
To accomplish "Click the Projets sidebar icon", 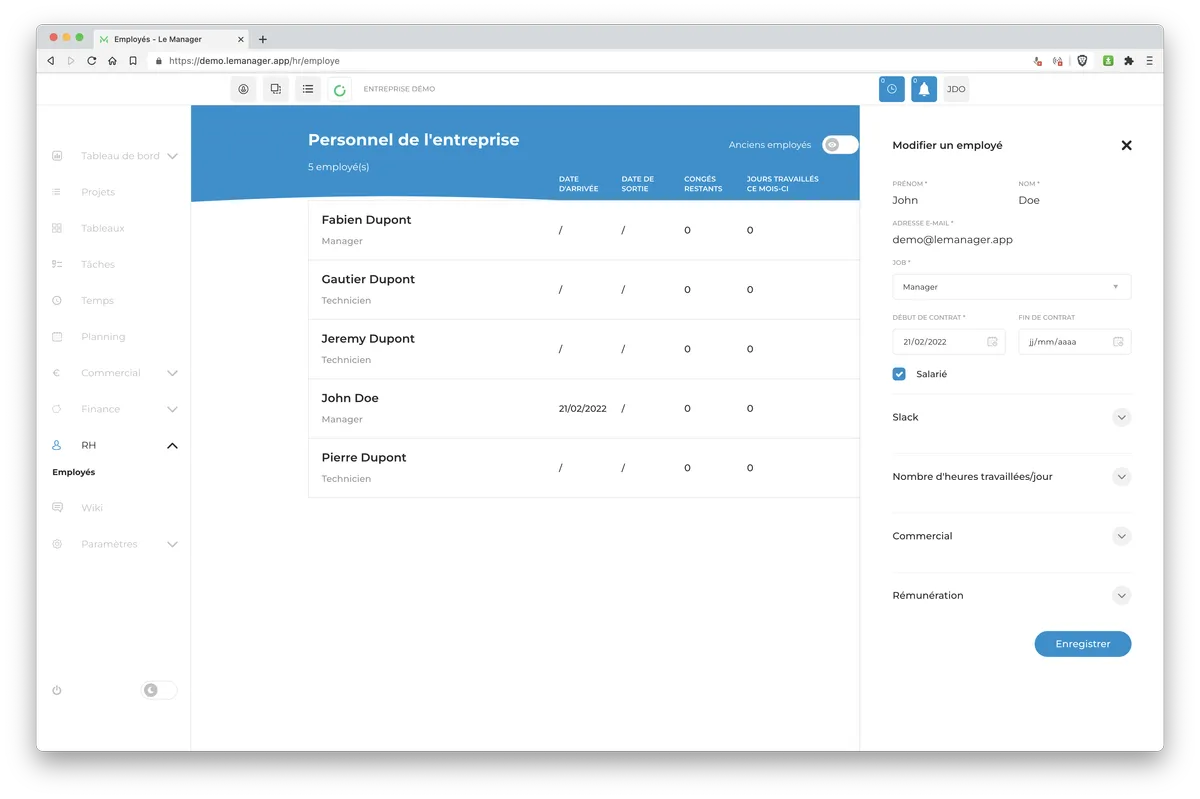I will click(x=57, y=192).
